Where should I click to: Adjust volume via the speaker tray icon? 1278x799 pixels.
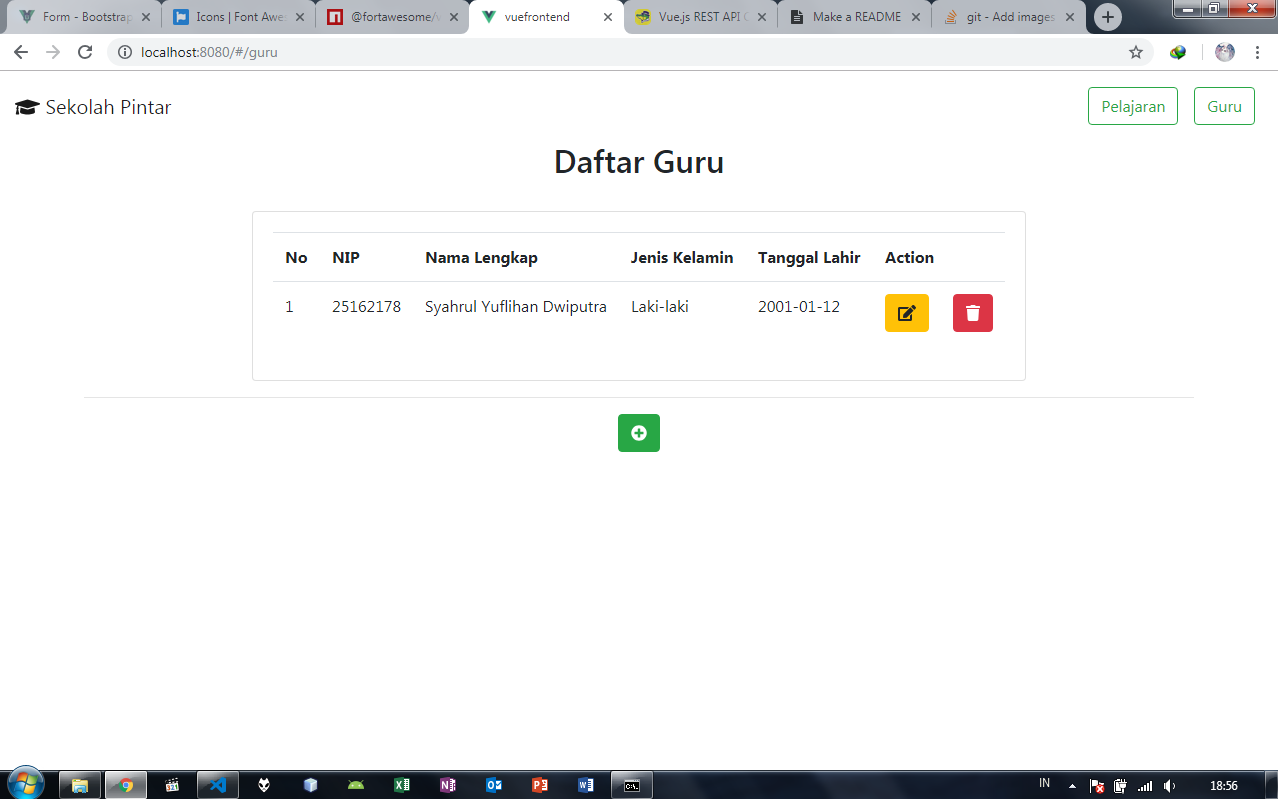point(1168,785)
